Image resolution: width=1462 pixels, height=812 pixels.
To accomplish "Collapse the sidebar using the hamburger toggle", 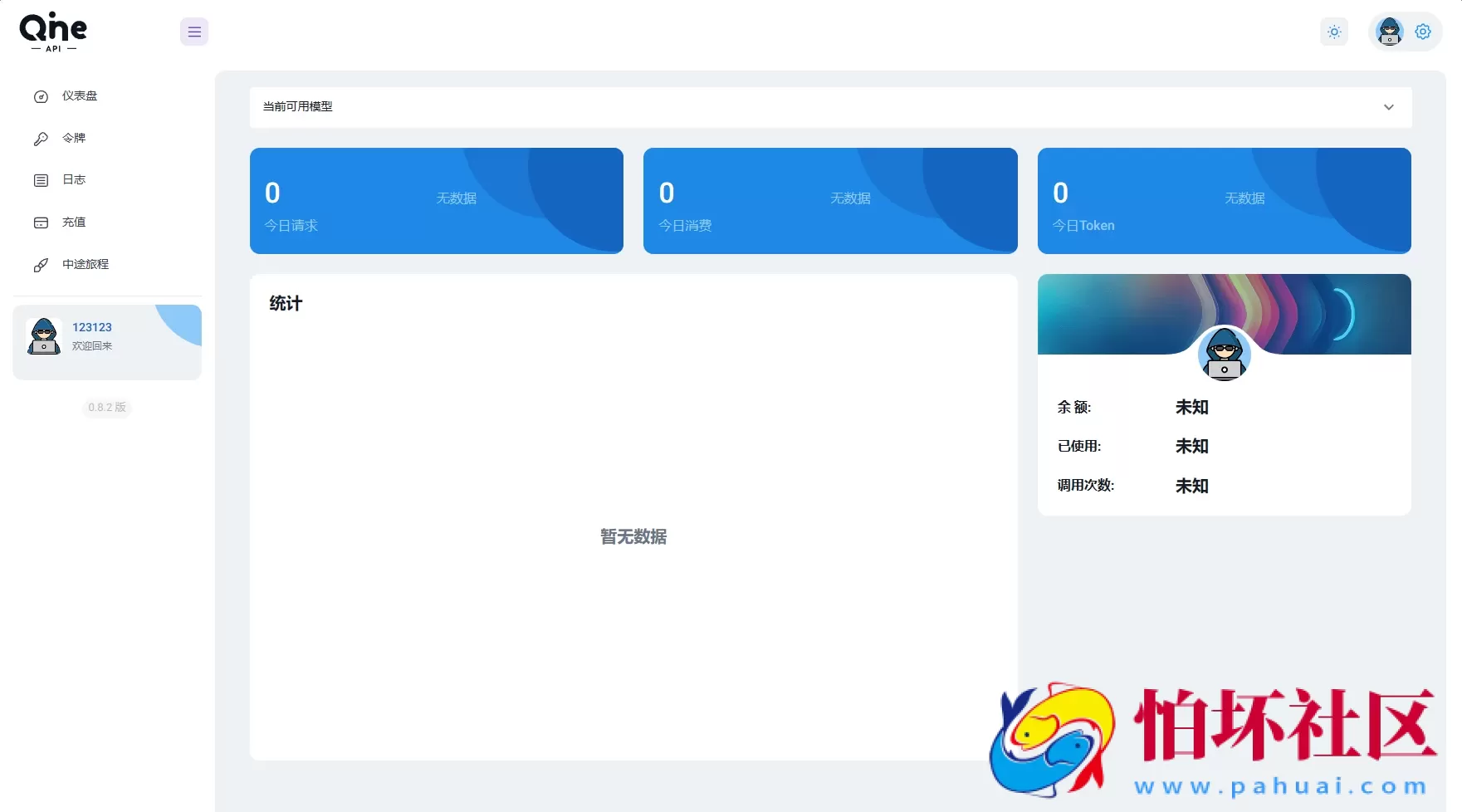I will [x=193, y=32].
